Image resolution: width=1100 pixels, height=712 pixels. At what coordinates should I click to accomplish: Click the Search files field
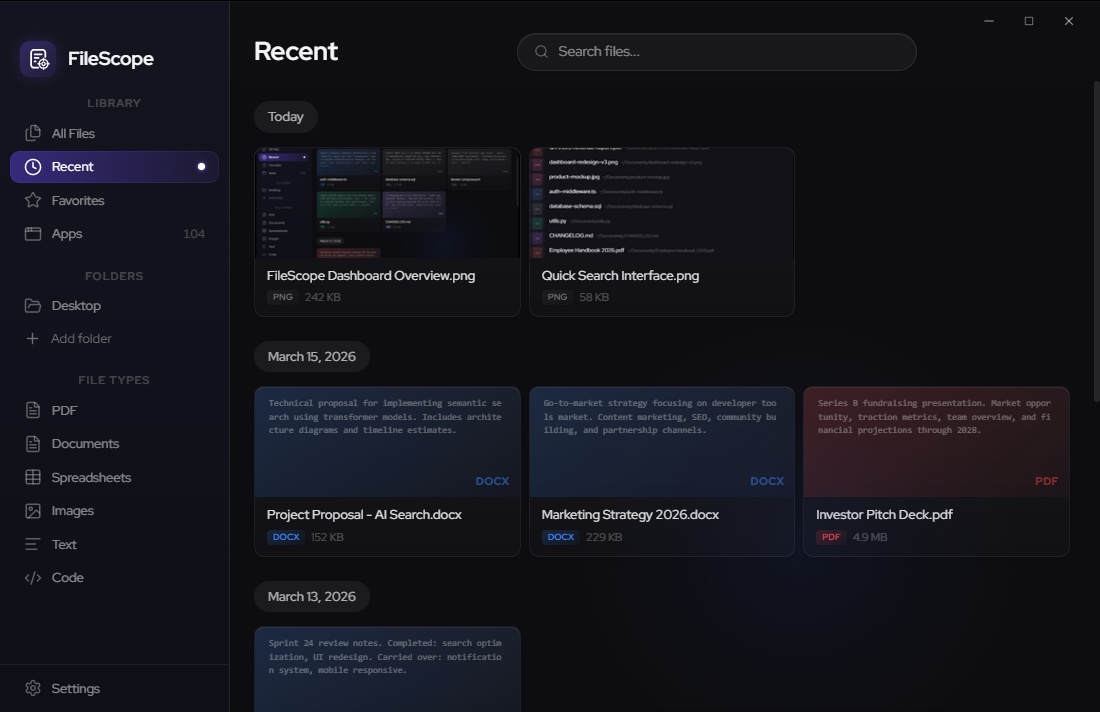tap(716, 51)
